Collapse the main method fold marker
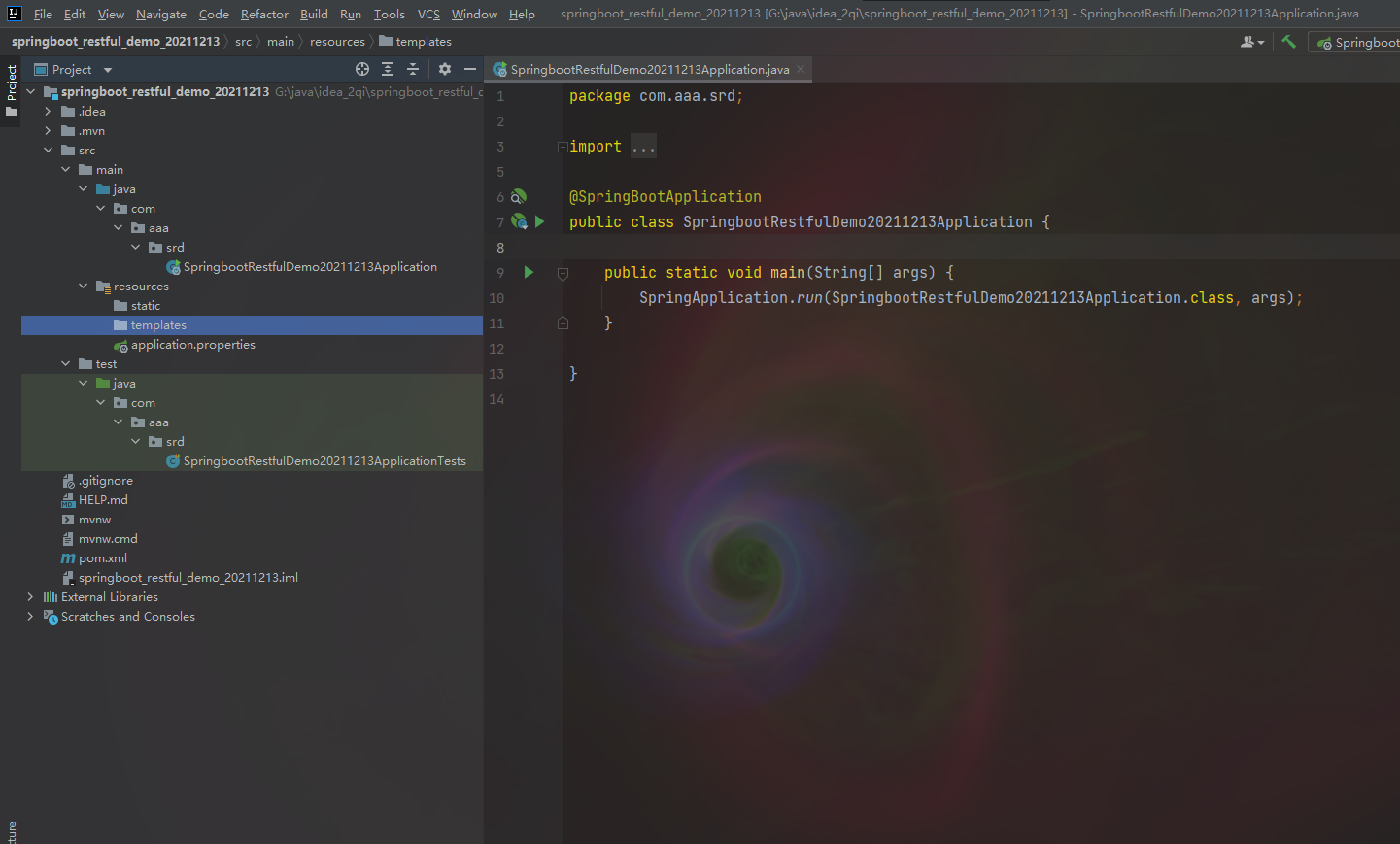Screen dimensions: 1400x844 pos(563,273)
